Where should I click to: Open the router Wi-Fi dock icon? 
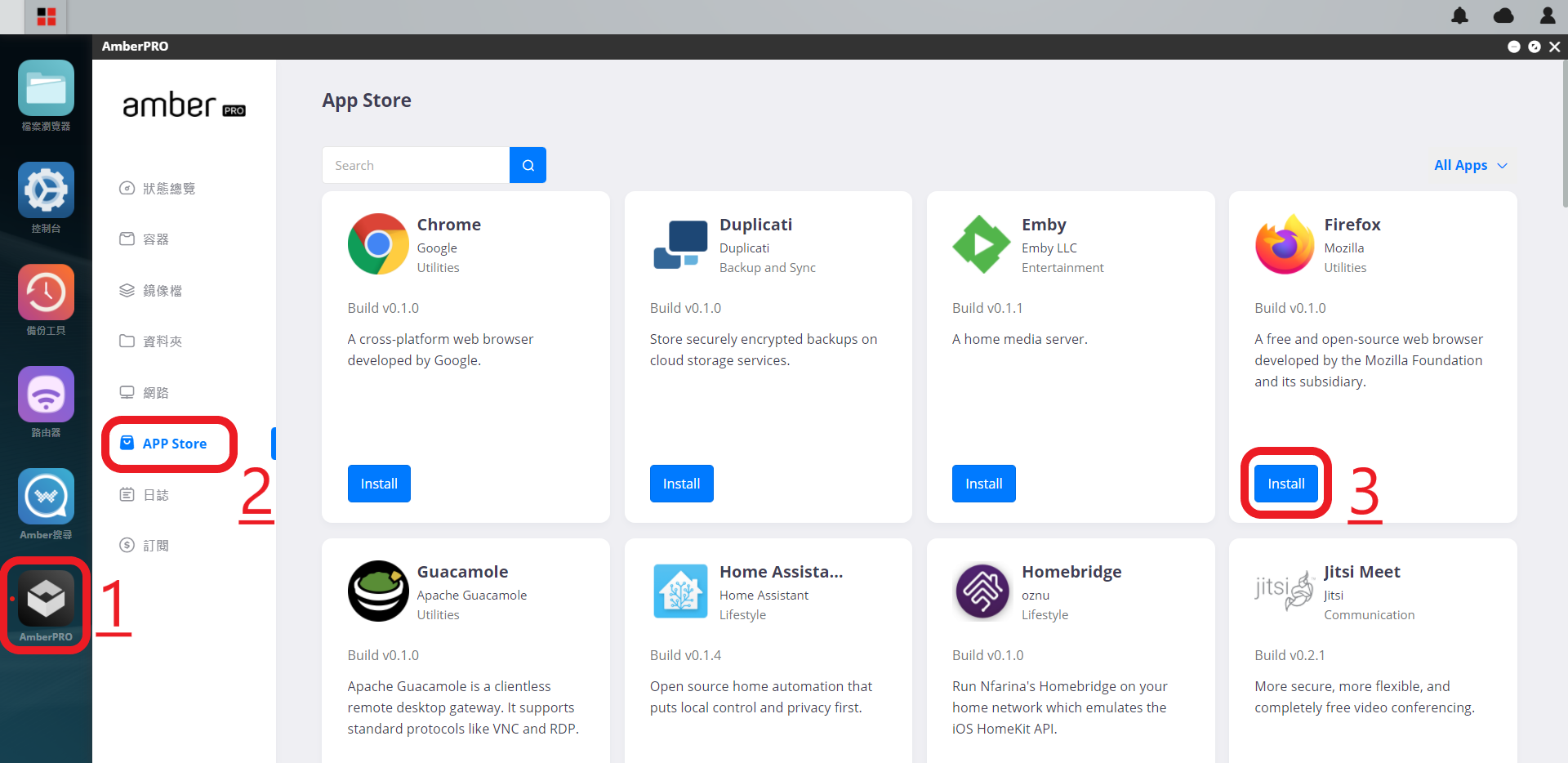point(46,395)
